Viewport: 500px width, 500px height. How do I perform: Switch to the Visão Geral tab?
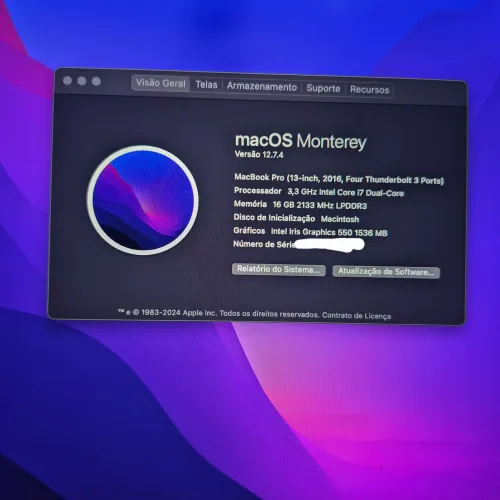[x=161, y=83]
